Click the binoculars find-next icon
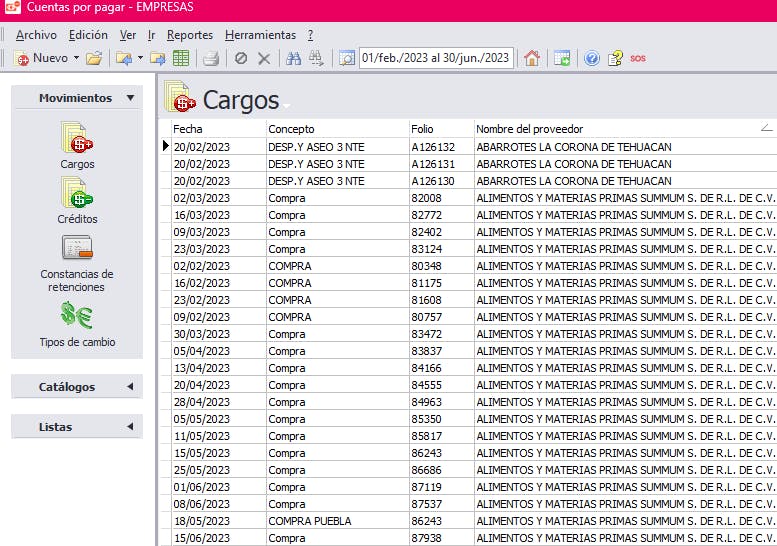Image resolution: width=777 pixels, height=546 pixels. [x=316, y=58]
